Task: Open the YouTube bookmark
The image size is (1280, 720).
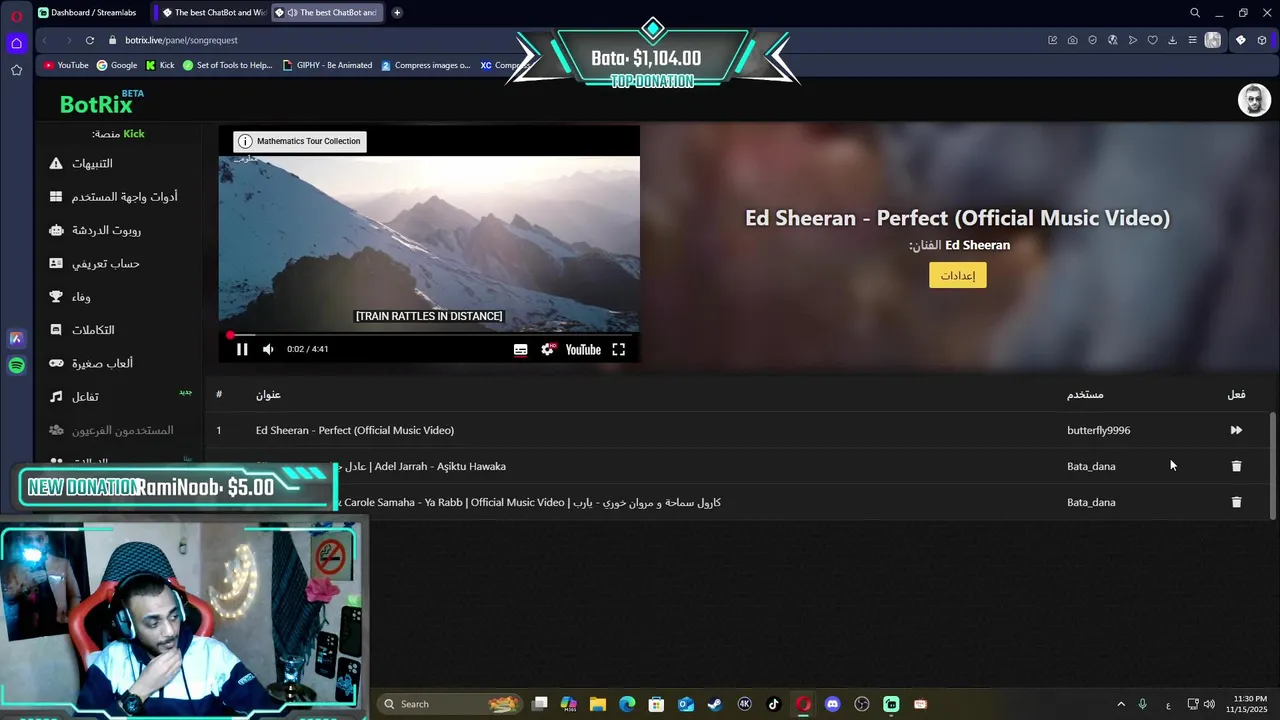Action: [x=66, y=65]
